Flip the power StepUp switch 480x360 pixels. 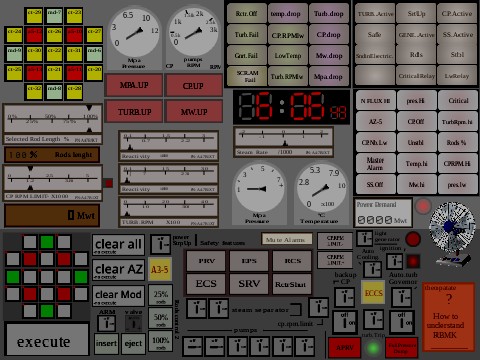point(161,244)
